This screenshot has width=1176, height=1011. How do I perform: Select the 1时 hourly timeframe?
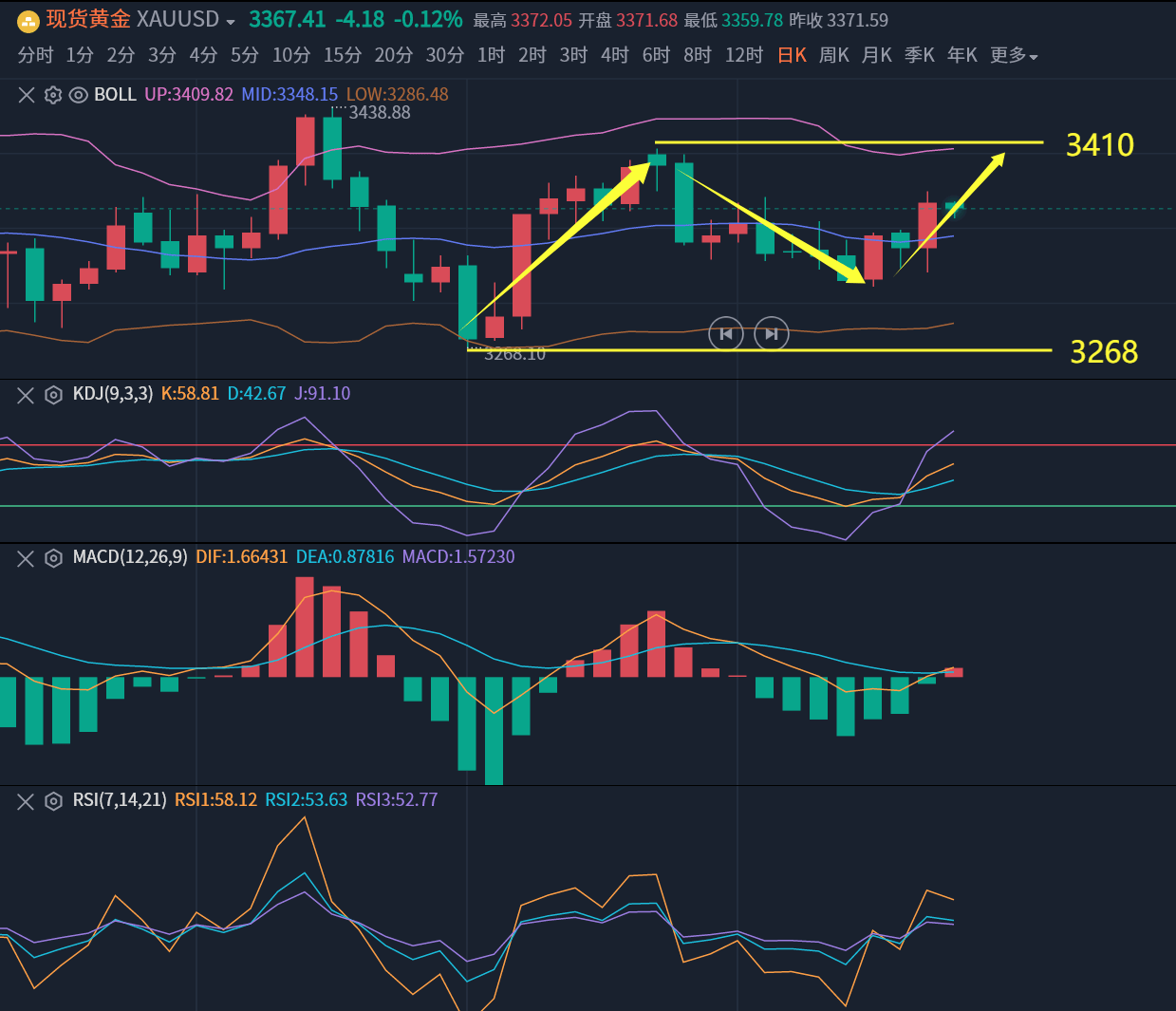[x=491, y=56]
